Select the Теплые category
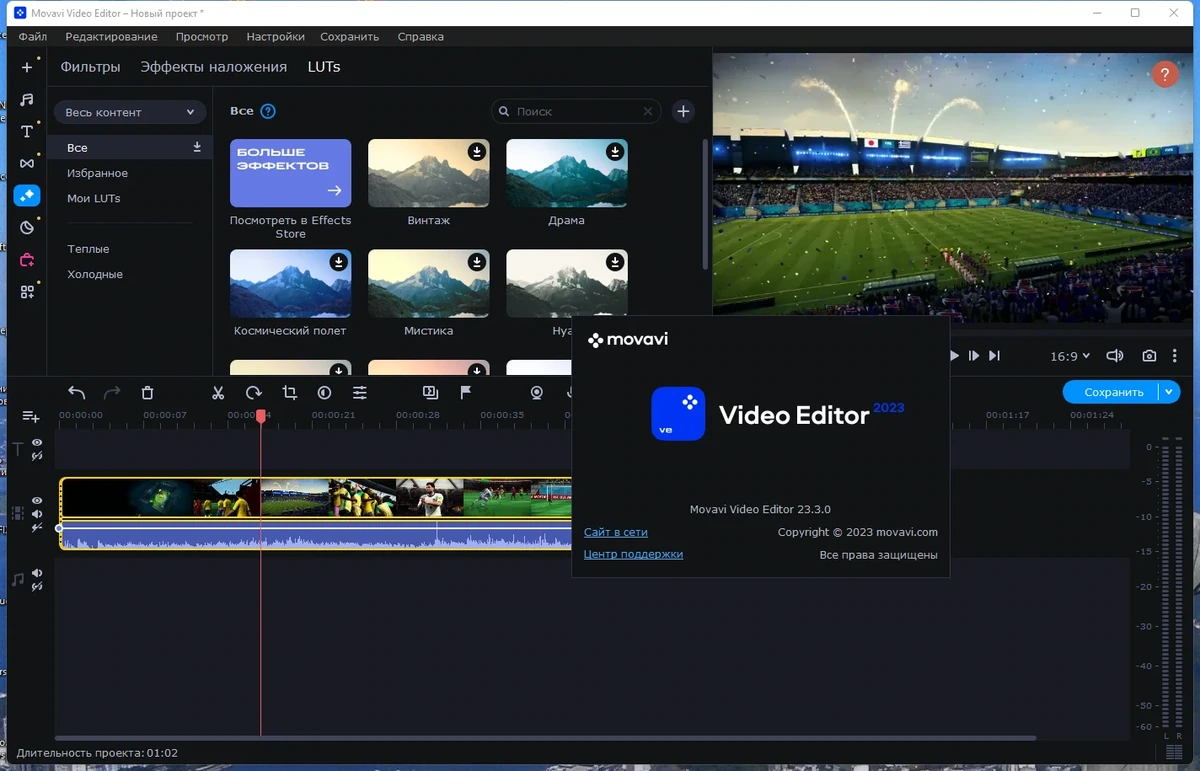The height and width of the screenshot is (771, 1200). (x=88, y=249)
